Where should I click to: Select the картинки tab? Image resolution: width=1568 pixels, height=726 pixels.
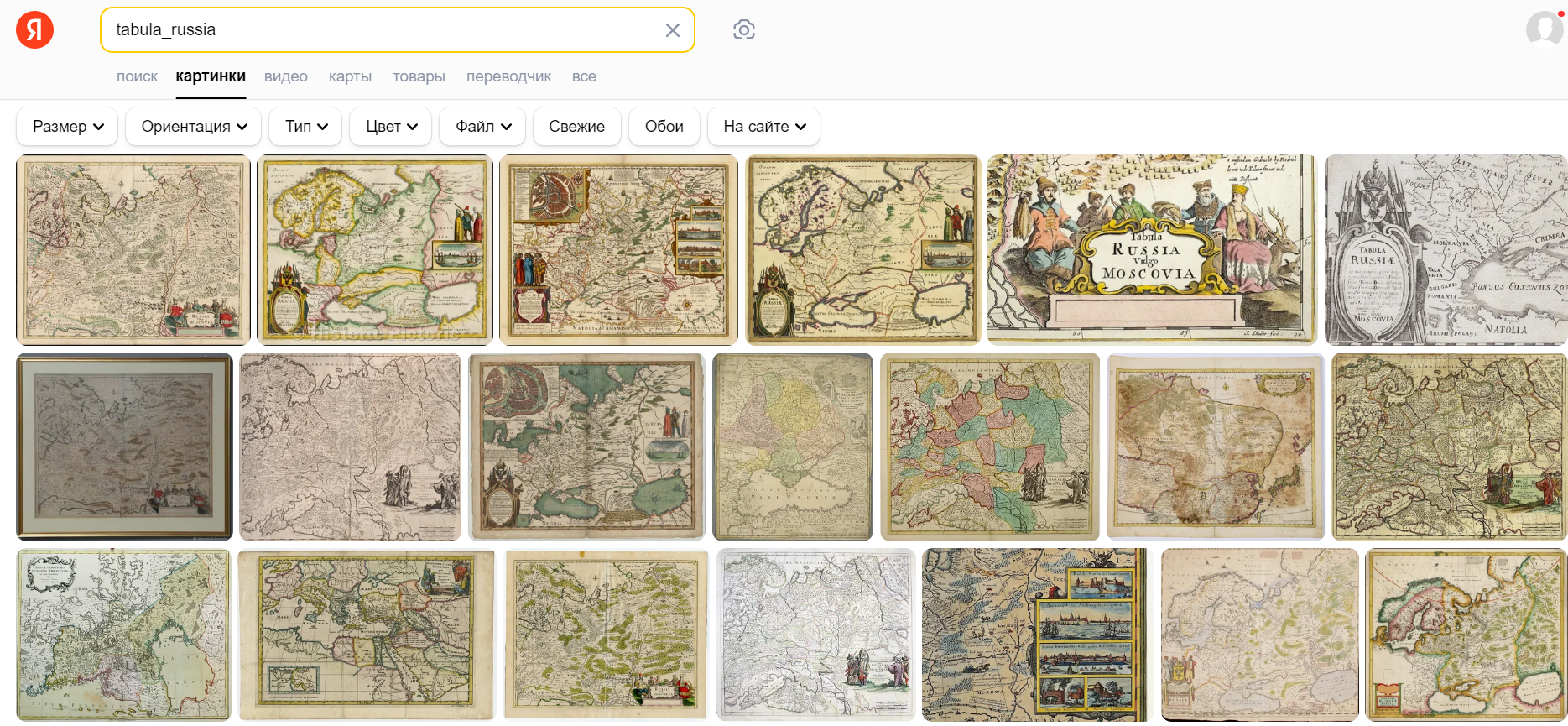(211, 76)
